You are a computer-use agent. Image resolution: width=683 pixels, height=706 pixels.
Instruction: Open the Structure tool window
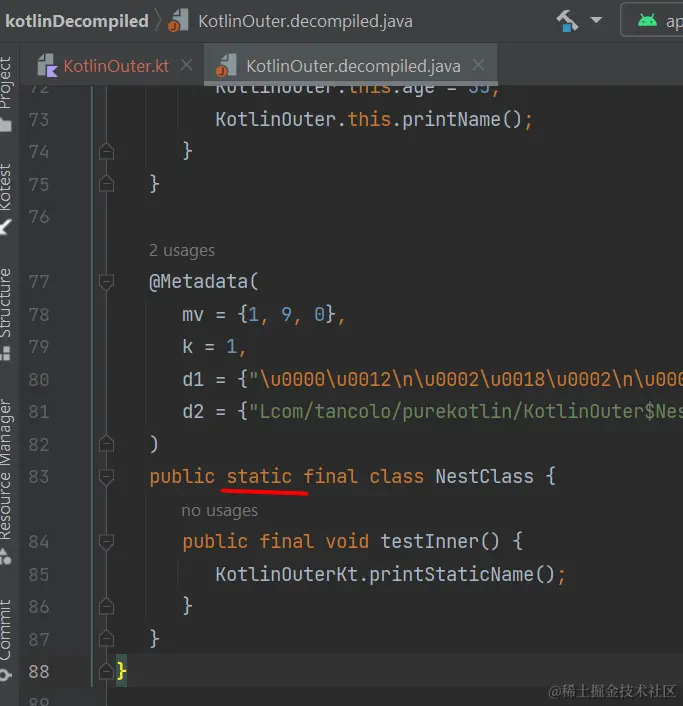[x=5, y=303]
